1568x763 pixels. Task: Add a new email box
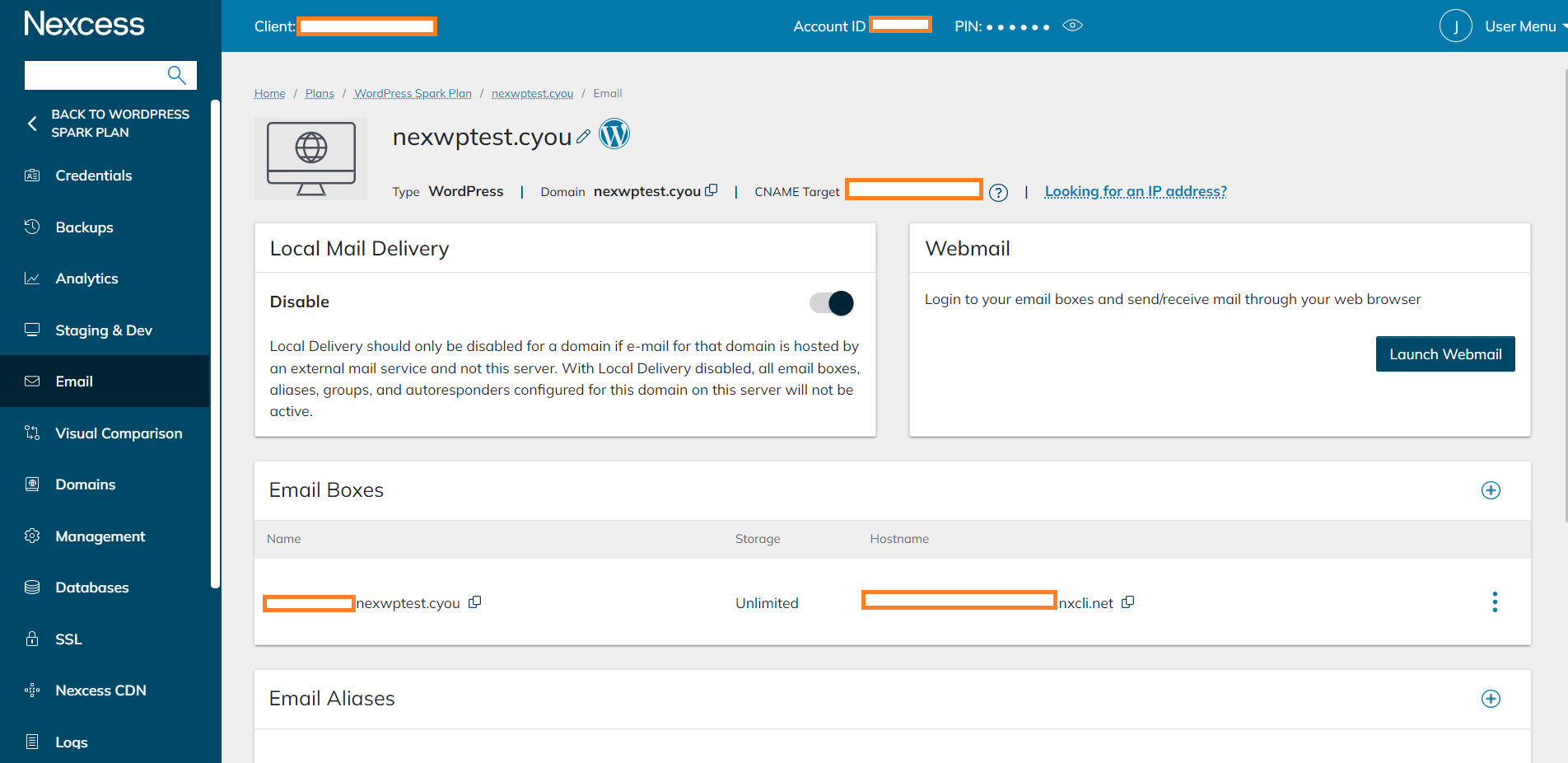[1491, 490]
